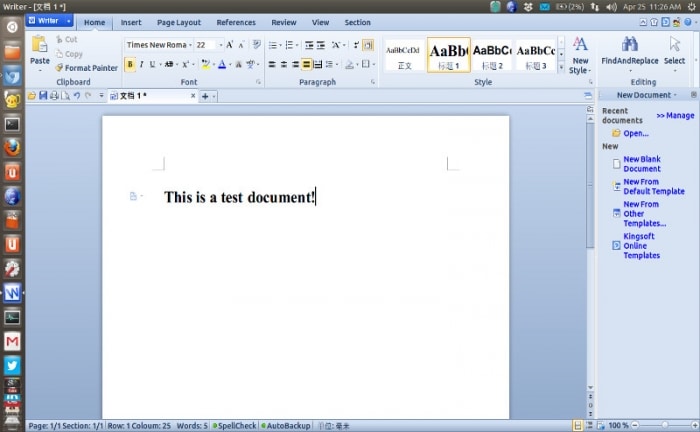The width and height of the screenshot is (700, 432).
Task: Click the New Blank Document link
Action: [642, 164]
